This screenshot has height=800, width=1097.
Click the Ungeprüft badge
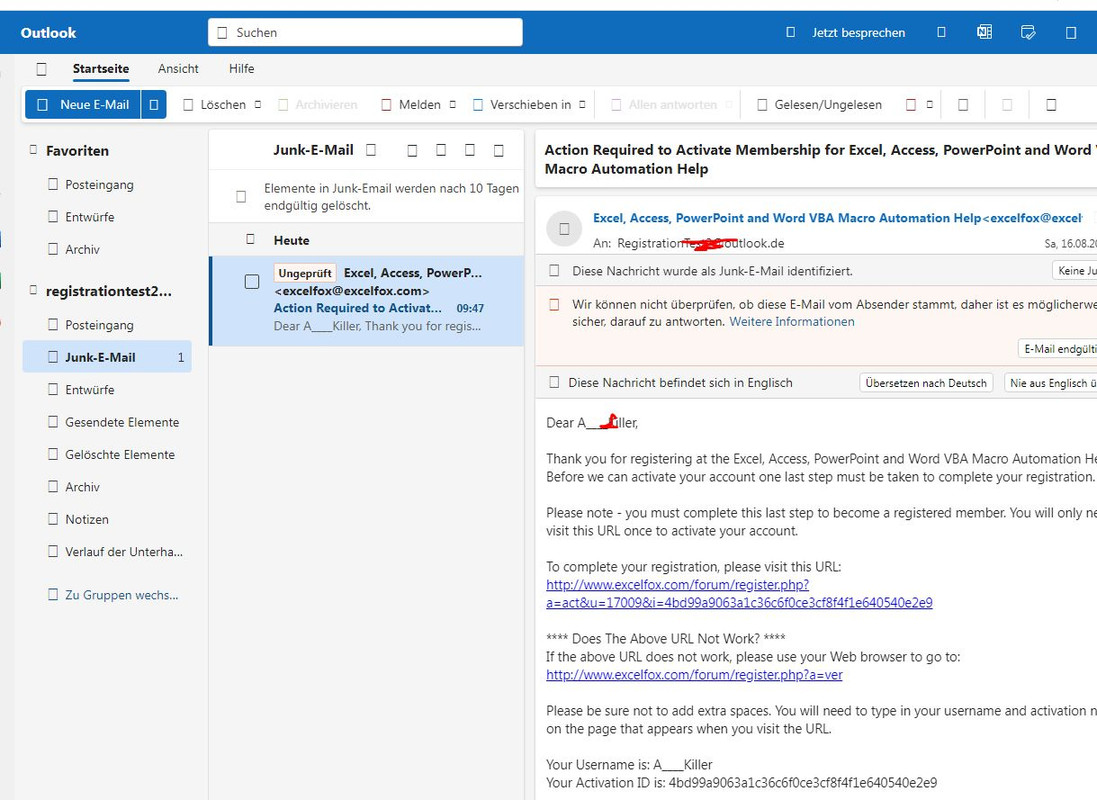tap(305, 273)
